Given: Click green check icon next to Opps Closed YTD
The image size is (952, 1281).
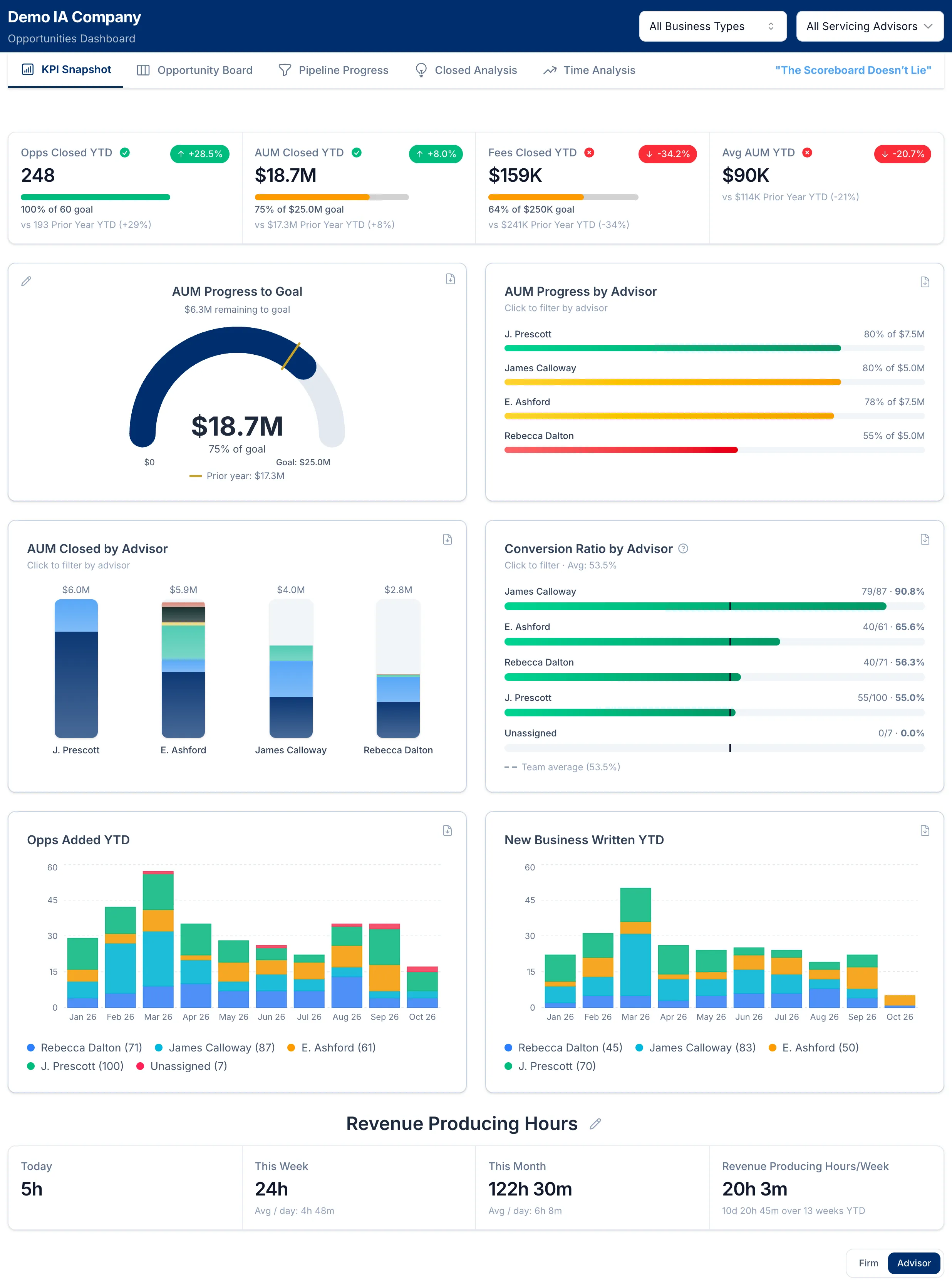Looking at the screenshot, I should click(x=124, y=153).
